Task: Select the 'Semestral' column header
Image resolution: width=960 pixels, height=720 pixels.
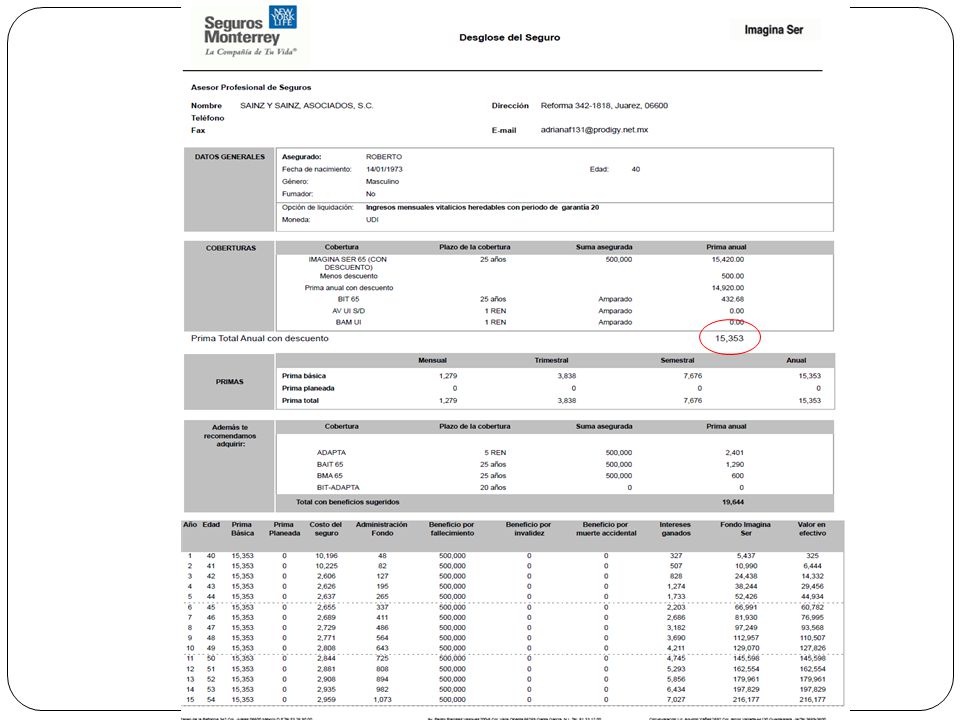Action: pos(677,361)
